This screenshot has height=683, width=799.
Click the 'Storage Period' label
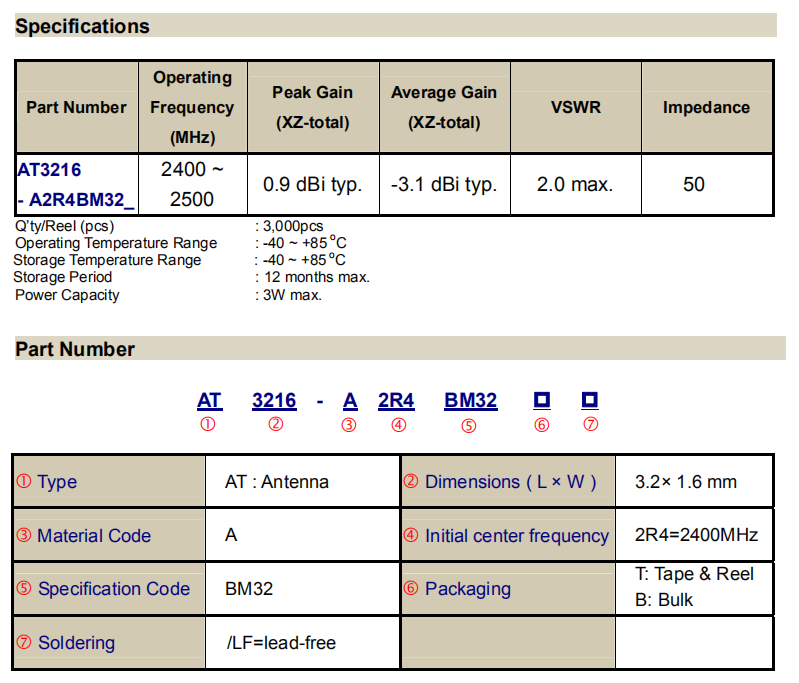pyautogui.click(x=63, y=277)
